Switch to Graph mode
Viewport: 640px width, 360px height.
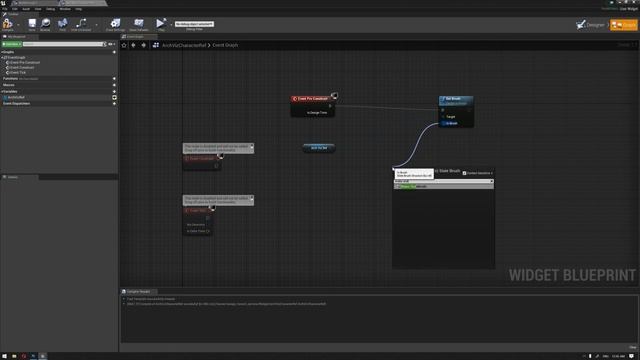(x=624, y=25)
